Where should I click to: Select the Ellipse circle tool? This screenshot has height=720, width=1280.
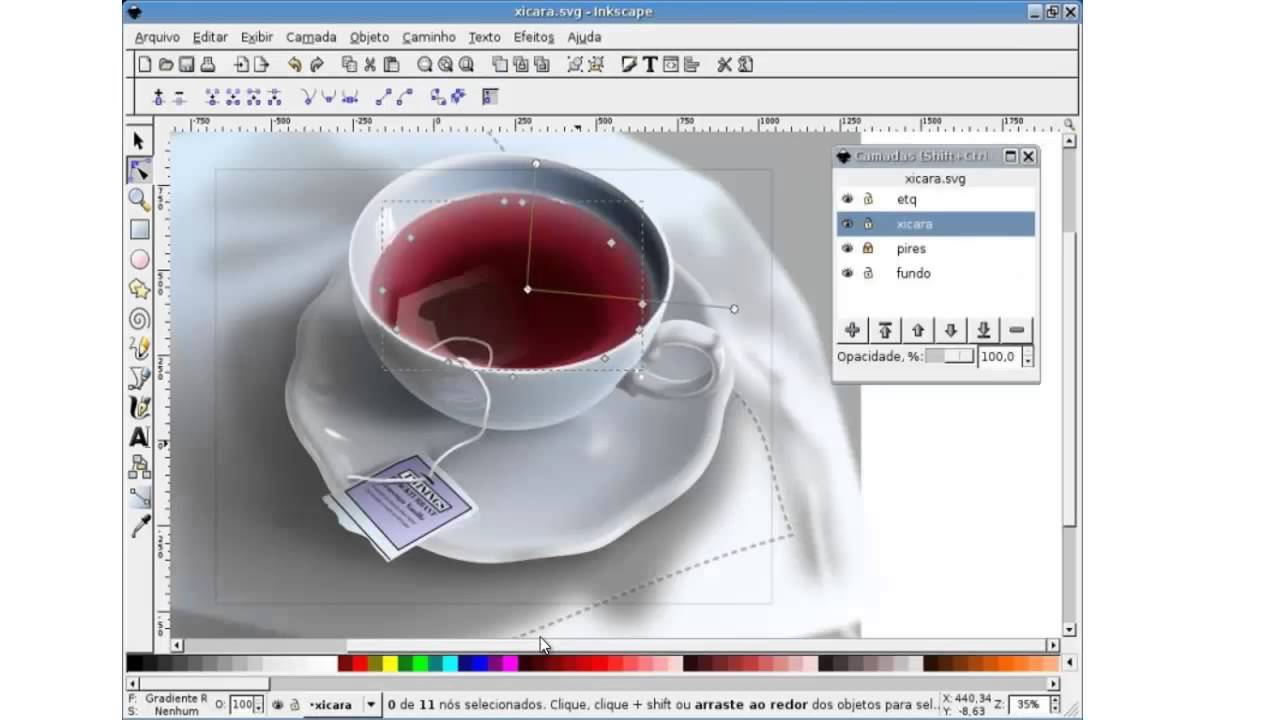[139, 259]
